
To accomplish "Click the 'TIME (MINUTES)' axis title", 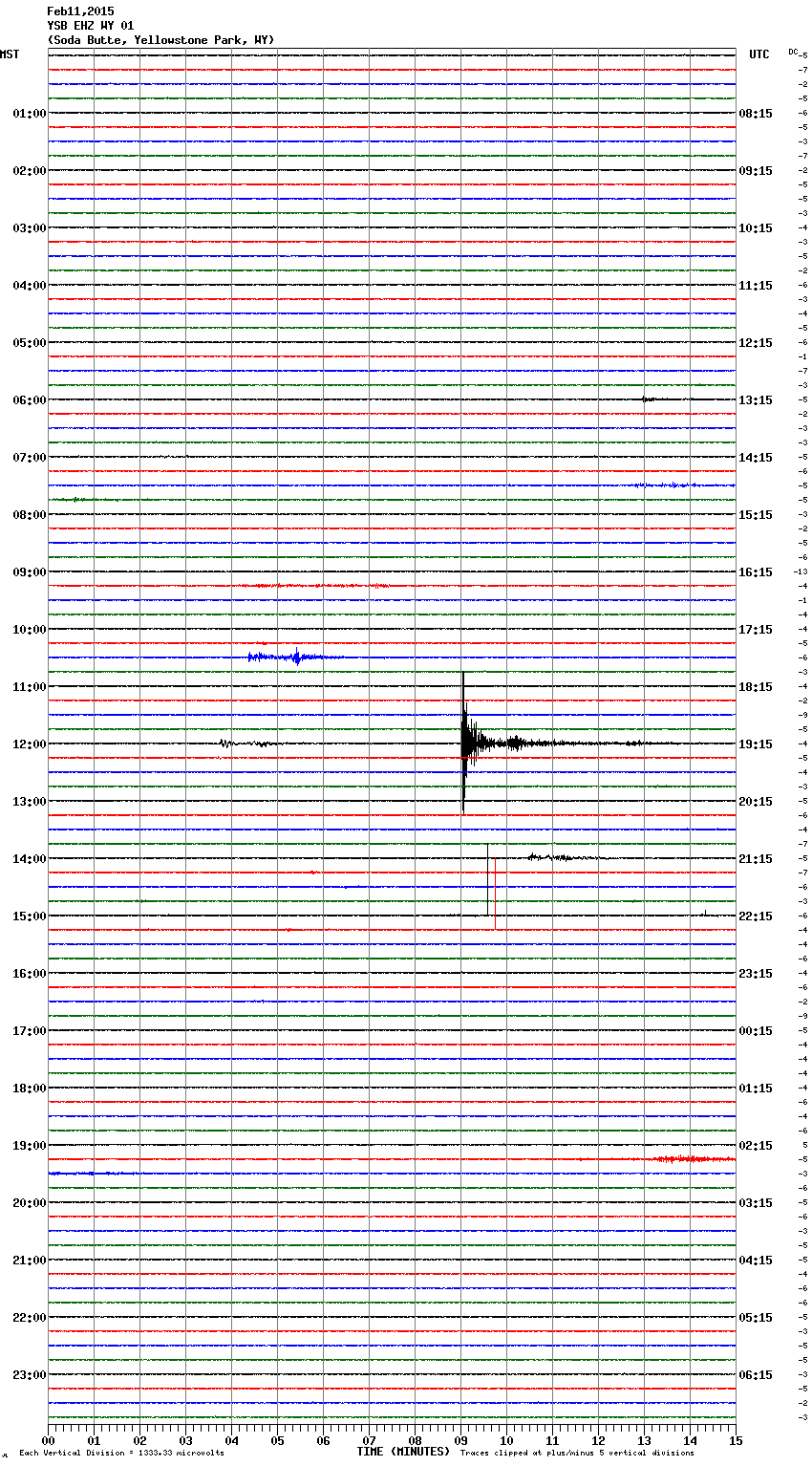I will tap(403, 1452).
